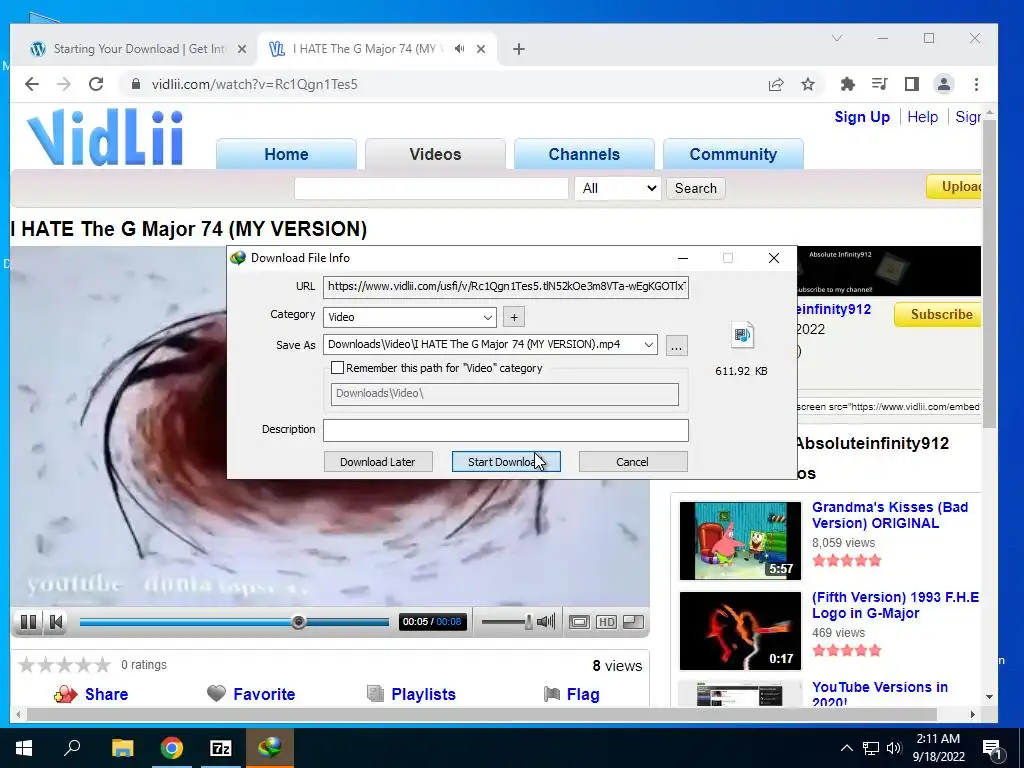Open the Chrome profile avatar
The height and width of the screenshot is (768, 1024).
[944, 84]
